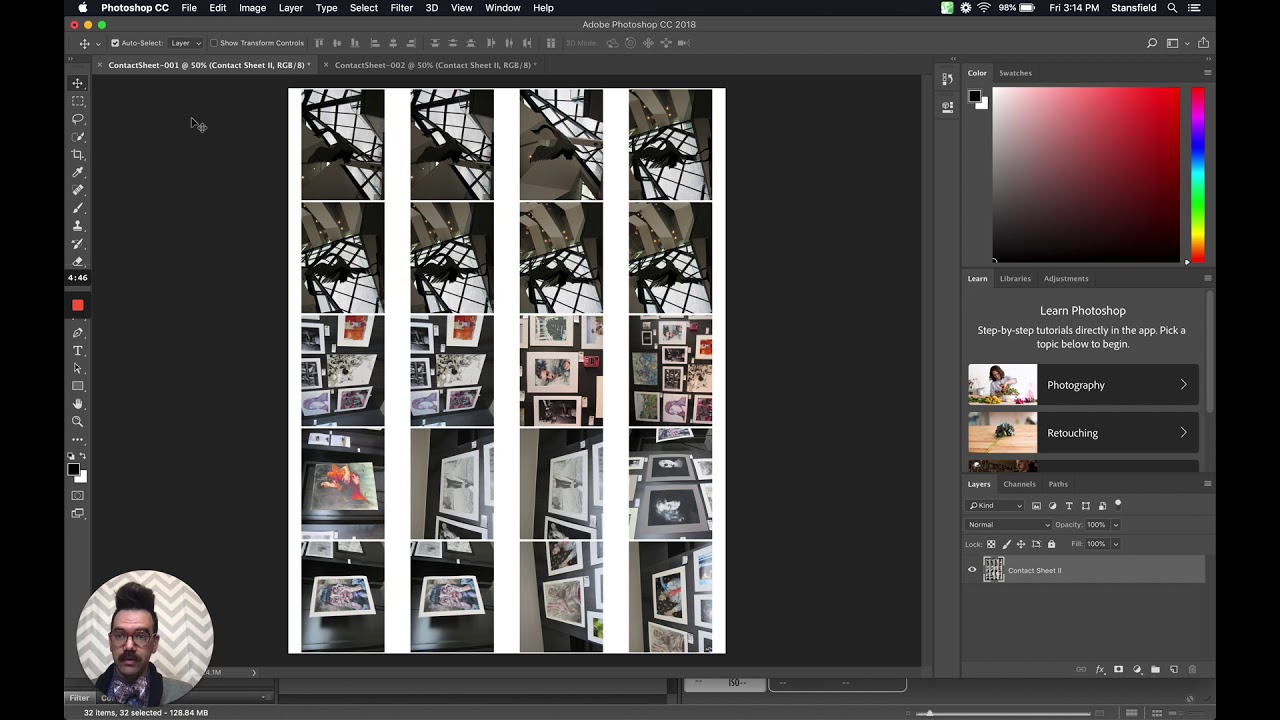Open the Edit Toolbar ellipsis
Image resolution: width=1280 pixels, height=720 pixels.
coord(77,440)
